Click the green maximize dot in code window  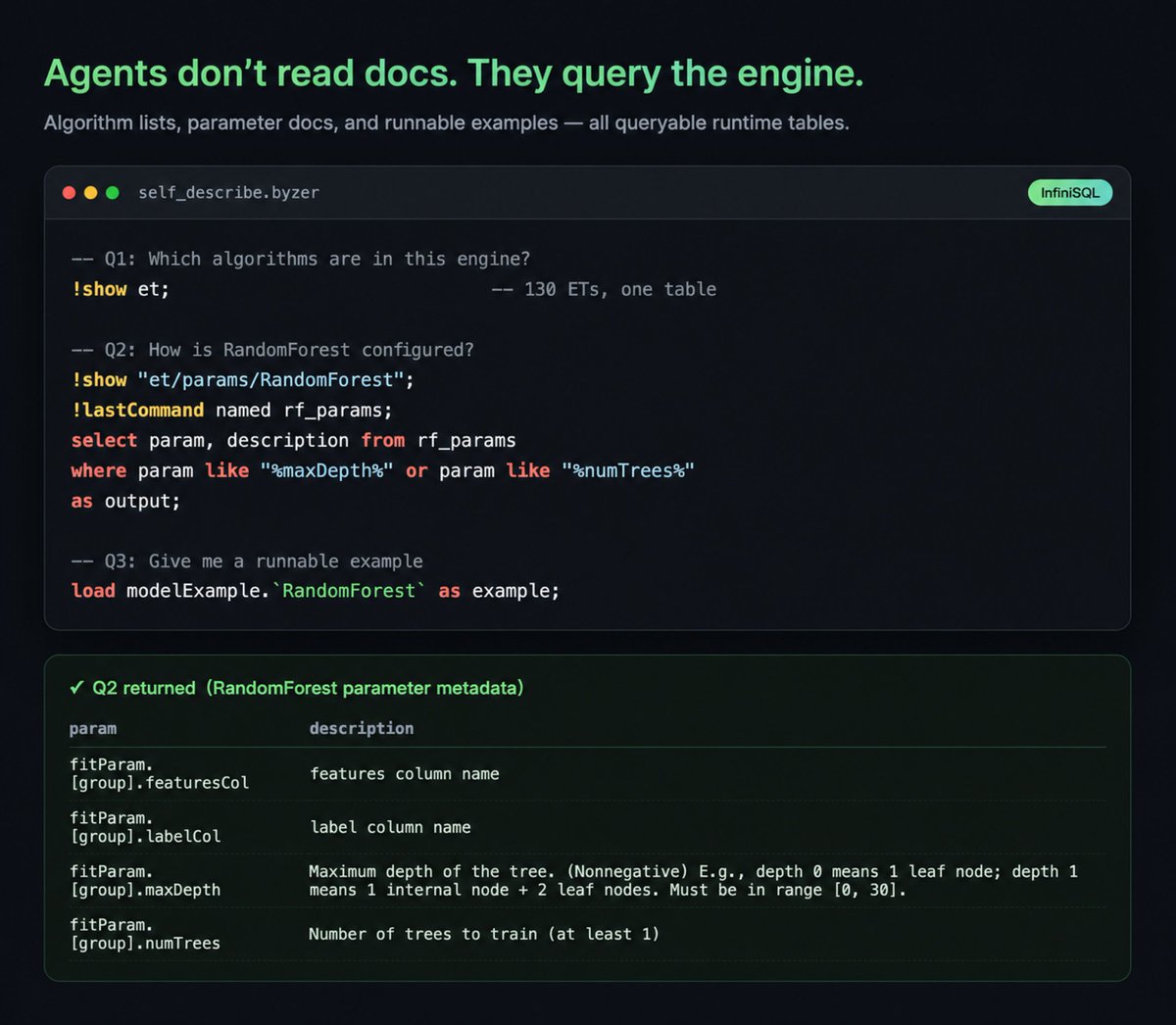tap(113, 193)
